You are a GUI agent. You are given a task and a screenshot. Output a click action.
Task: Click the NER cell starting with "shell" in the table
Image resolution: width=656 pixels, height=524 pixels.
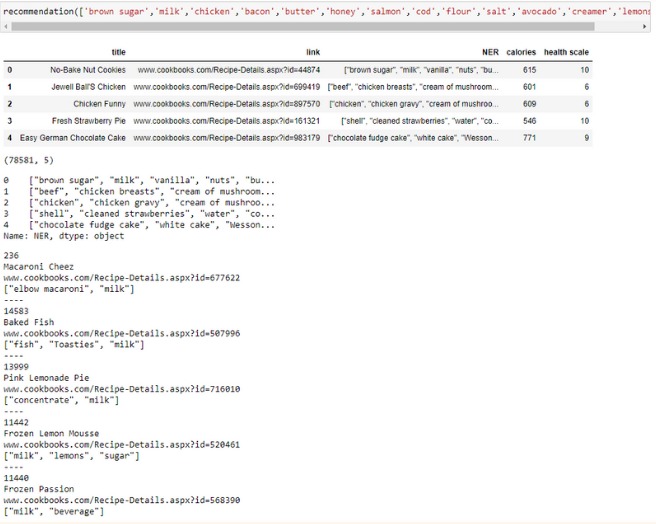420,121
